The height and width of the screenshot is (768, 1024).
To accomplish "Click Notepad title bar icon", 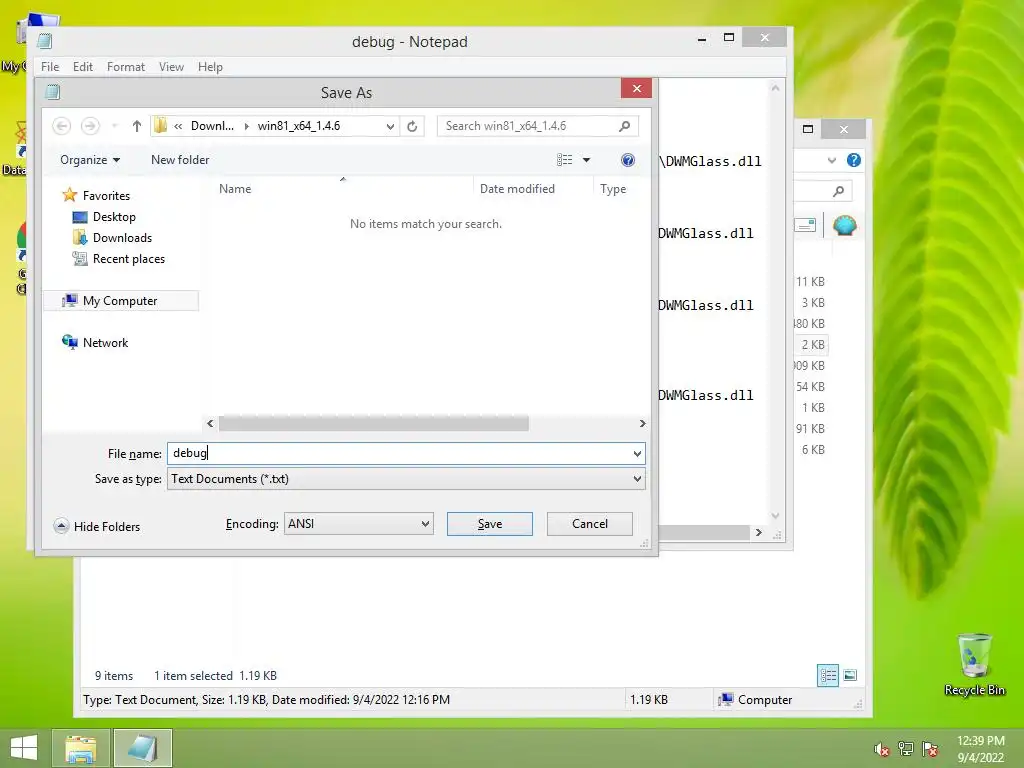I will [x=44, y=41].
